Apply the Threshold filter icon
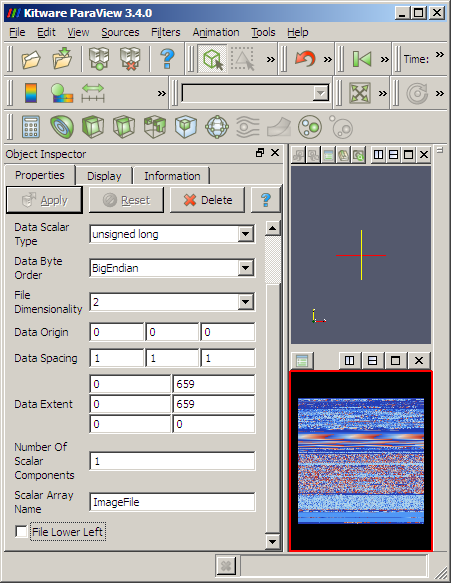The width and height of the screenshot is (451, 583). [155, 127]
